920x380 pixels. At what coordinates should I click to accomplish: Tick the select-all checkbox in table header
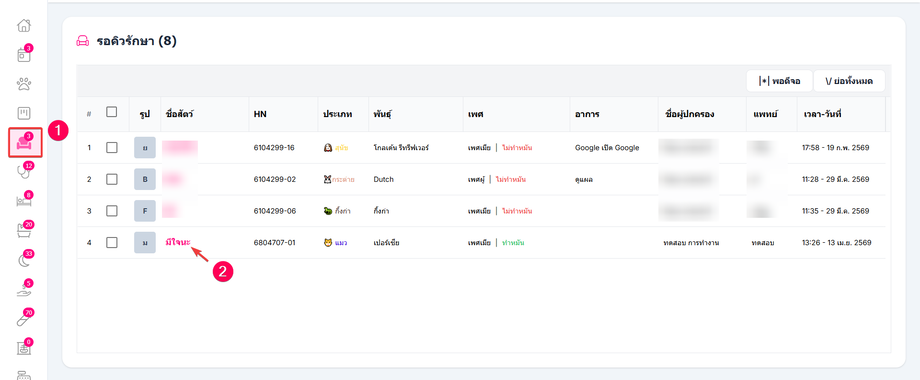click(x=111, y=111)
